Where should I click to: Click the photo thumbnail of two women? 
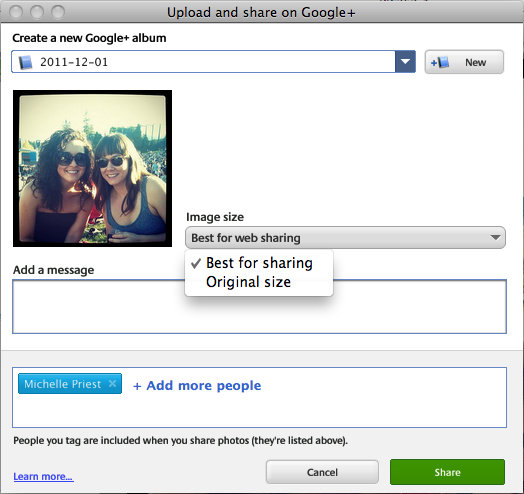tap(93, 168)
